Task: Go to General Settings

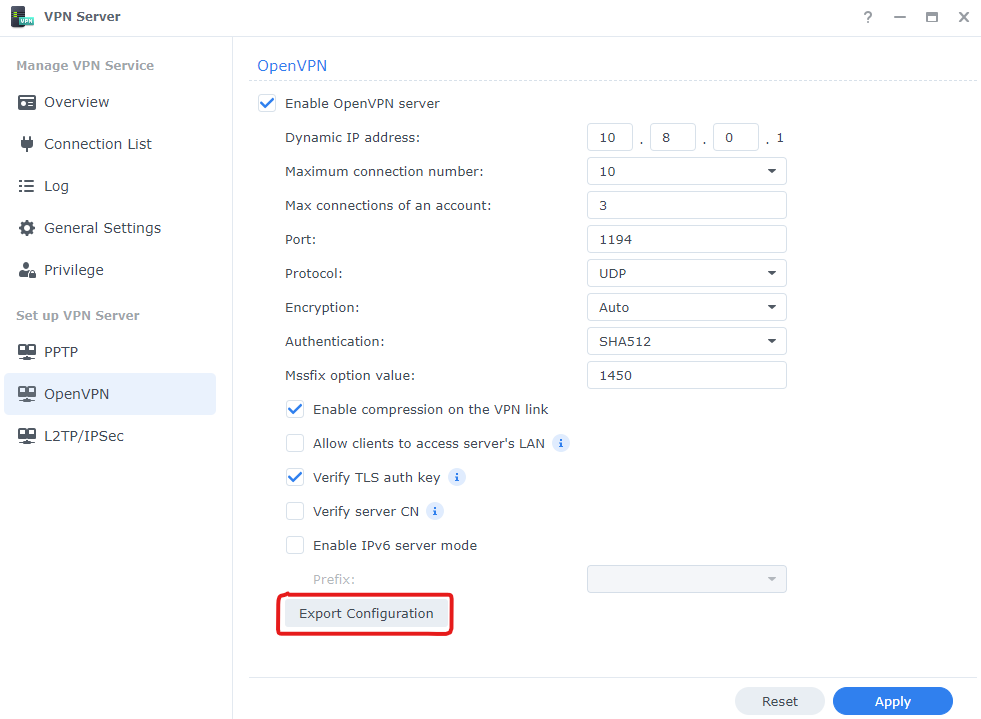Action: coord(110,228)
